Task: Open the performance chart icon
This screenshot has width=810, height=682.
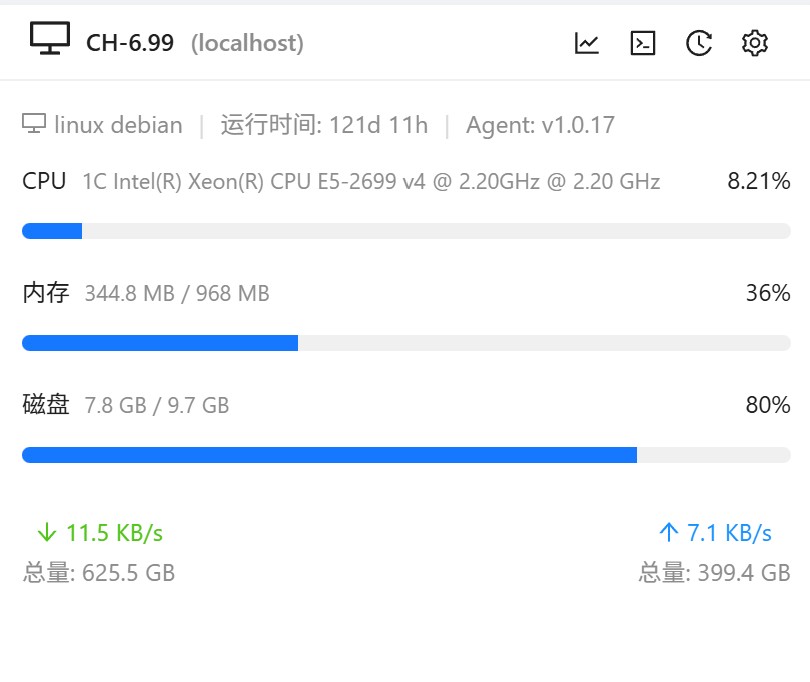Action: (x=587, y=43)
